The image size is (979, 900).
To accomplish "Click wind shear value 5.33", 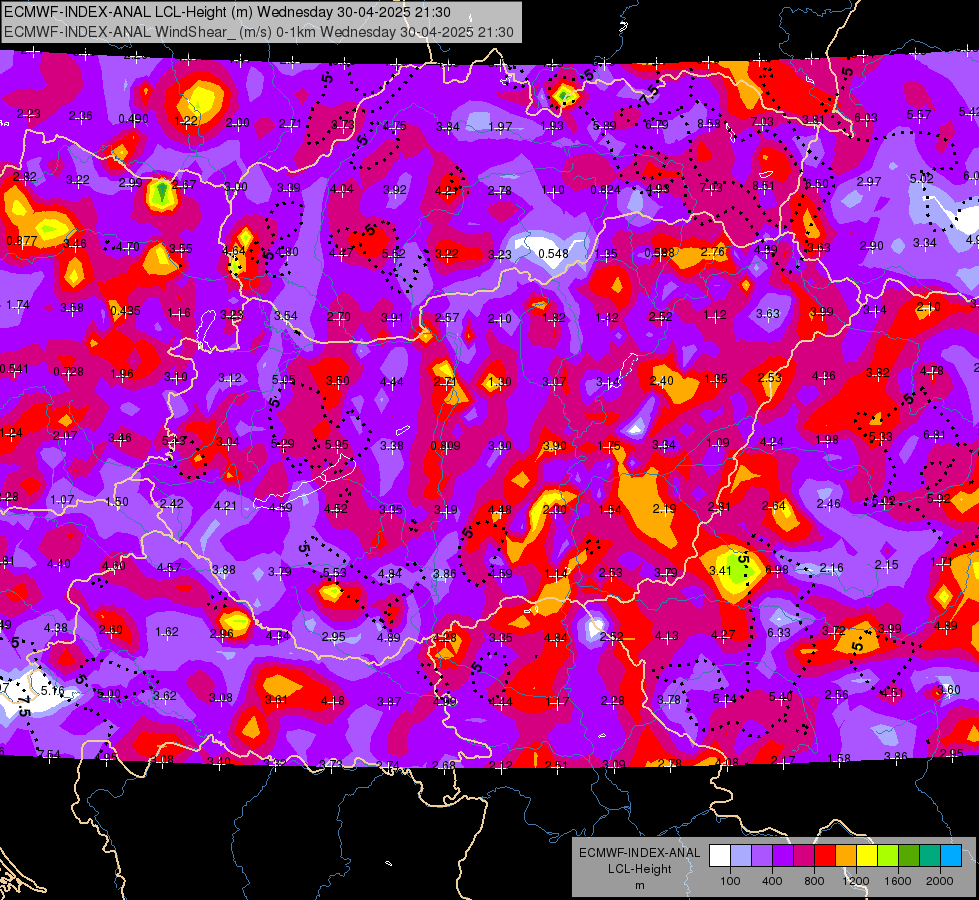I will pyautogui.click(x=881, y=437).
